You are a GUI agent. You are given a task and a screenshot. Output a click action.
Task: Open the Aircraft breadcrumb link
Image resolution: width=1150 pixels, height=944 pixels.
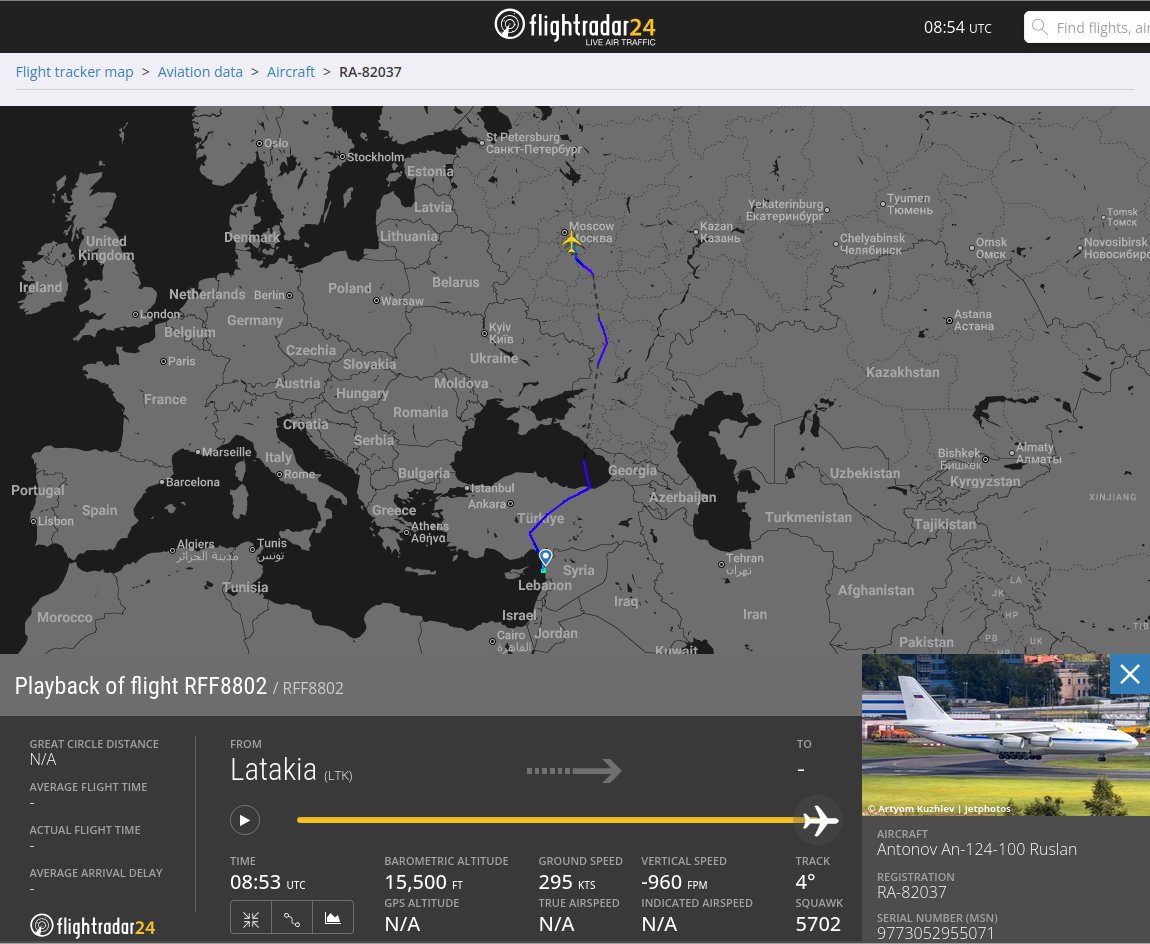290,72
